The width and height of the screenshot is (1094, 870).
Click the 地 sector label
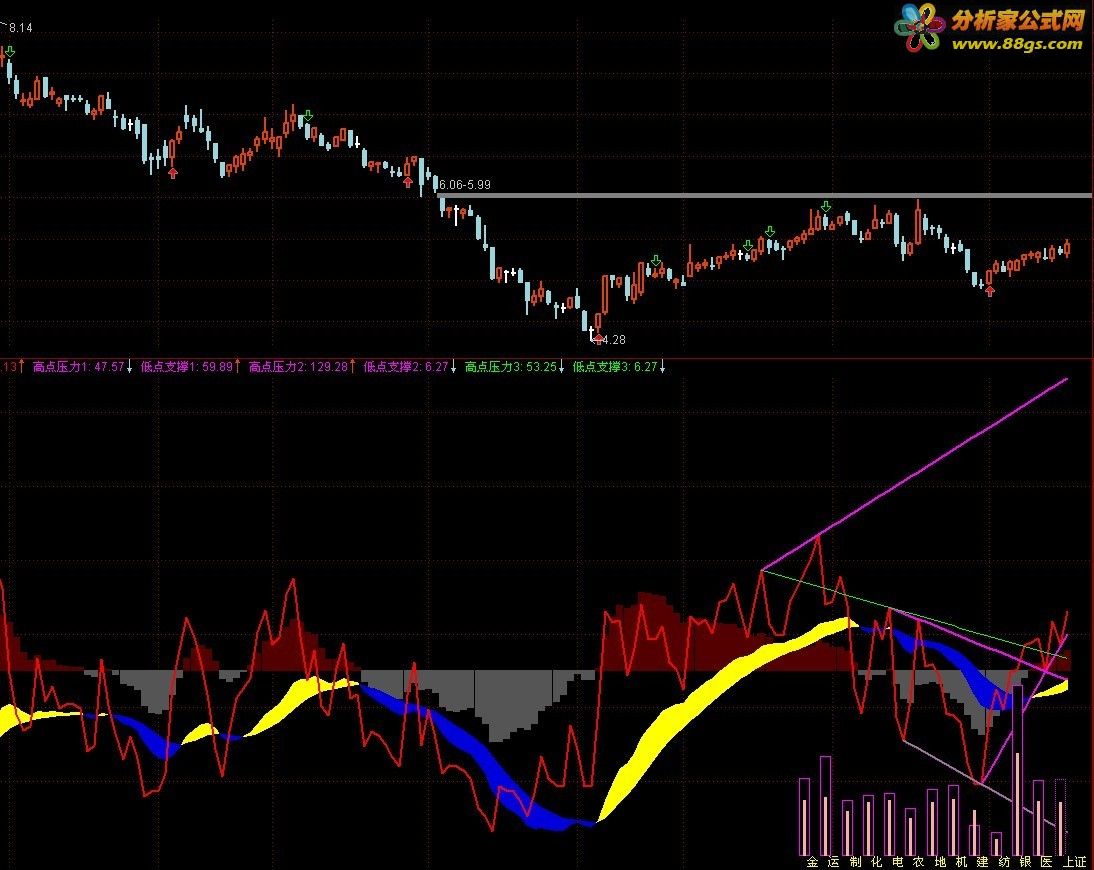point(941,862)
